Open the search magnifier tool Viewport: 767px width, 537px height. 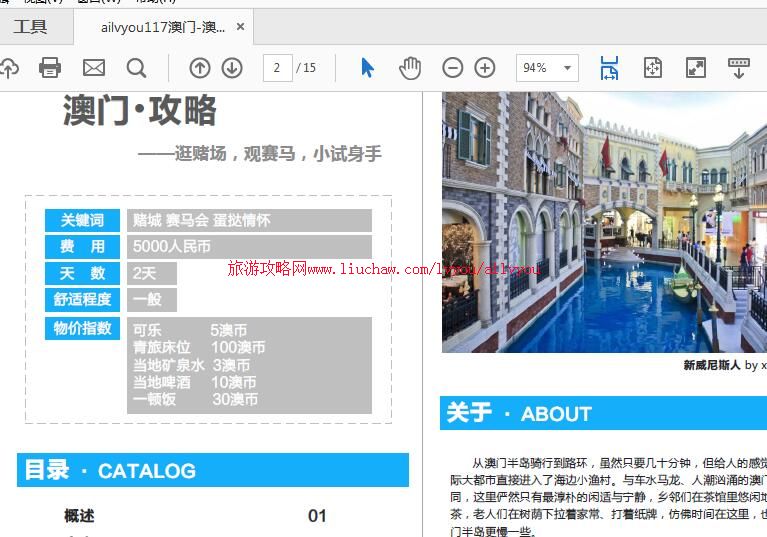click(x=136, y=68)
